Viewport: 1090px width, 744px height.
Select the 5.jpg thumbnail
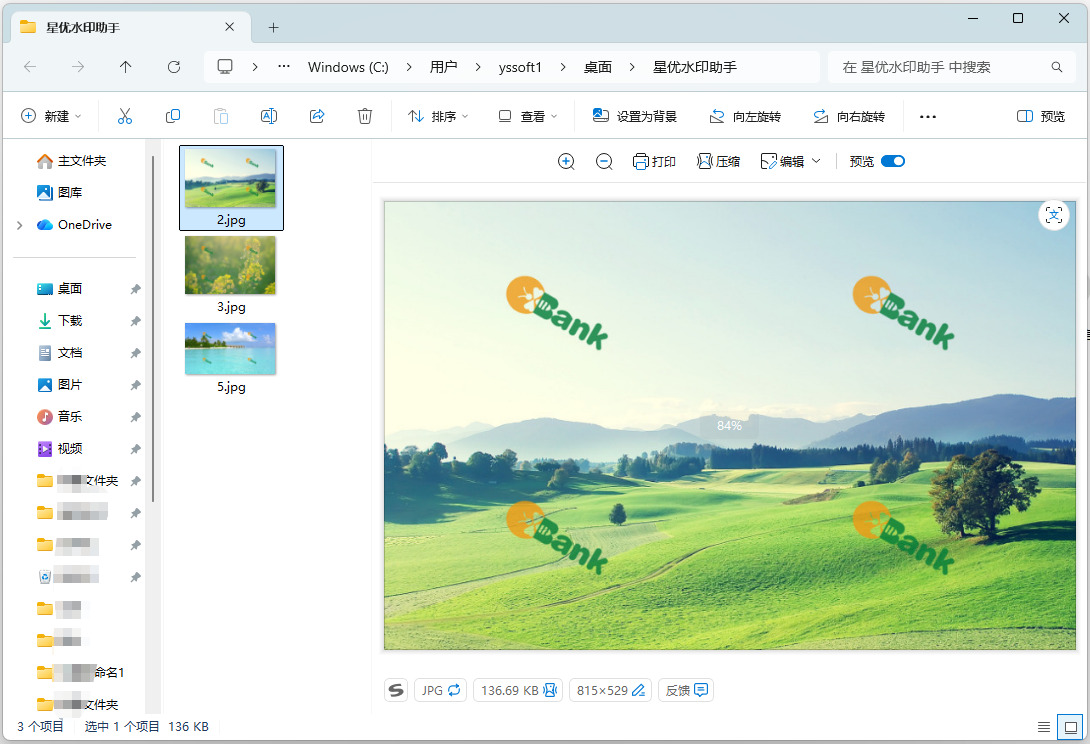231,359
